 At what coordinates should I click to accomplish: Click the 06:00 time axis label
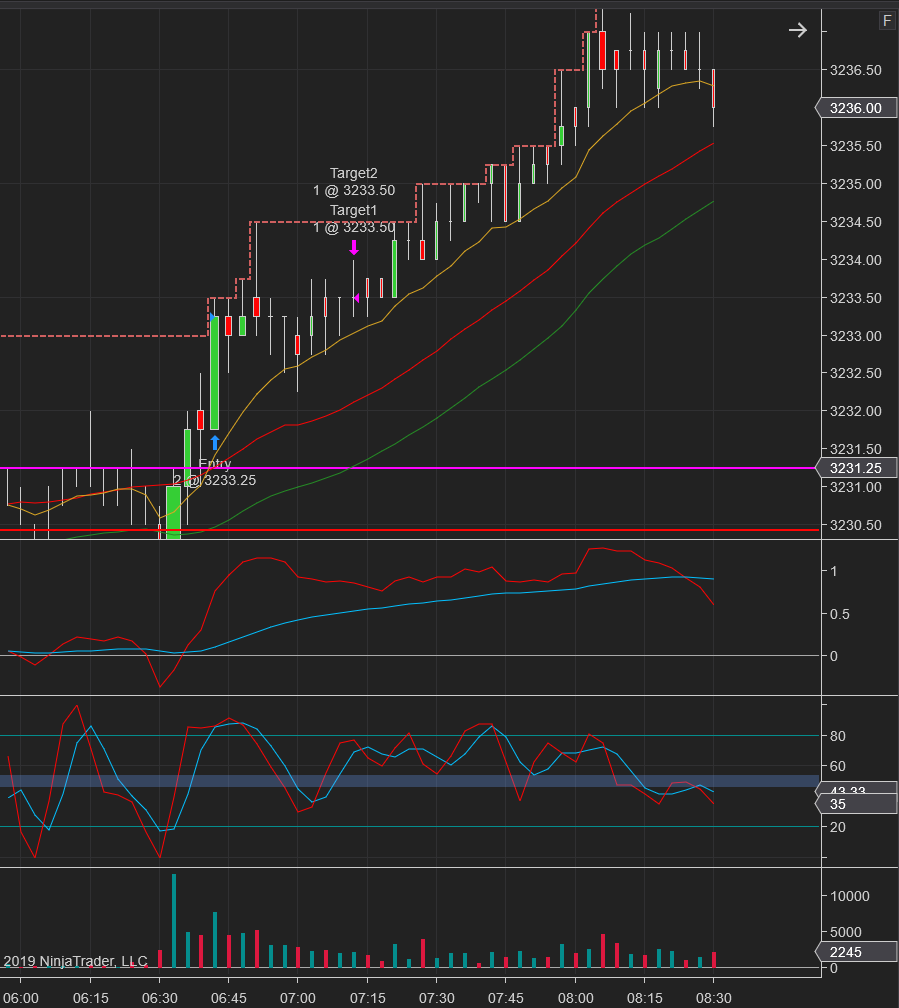tap(21, 998)
